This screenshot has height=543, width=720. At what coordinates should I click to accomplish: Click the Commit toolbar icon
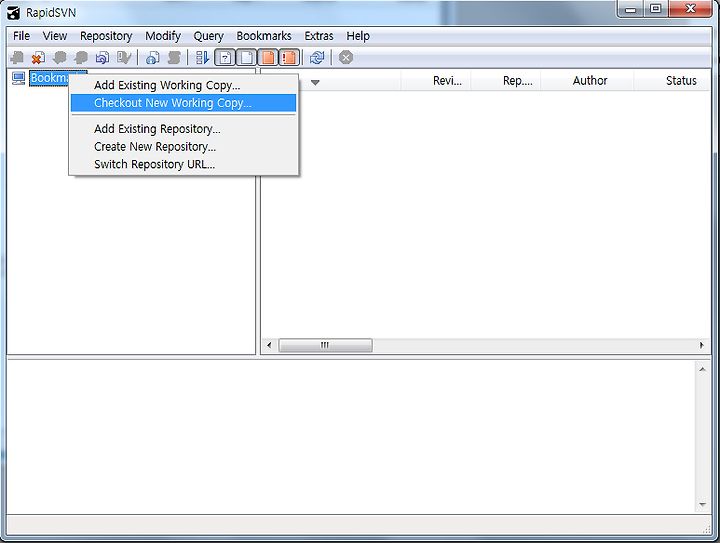81,57
